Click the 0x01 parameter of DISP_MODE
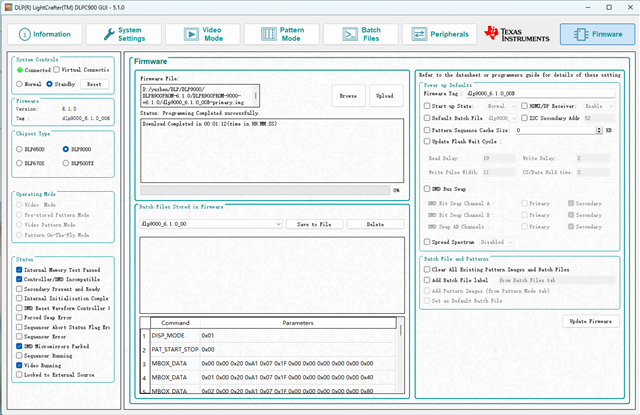Screen dimensions: 640x415 pyautogui.click(x=298, y=335)
